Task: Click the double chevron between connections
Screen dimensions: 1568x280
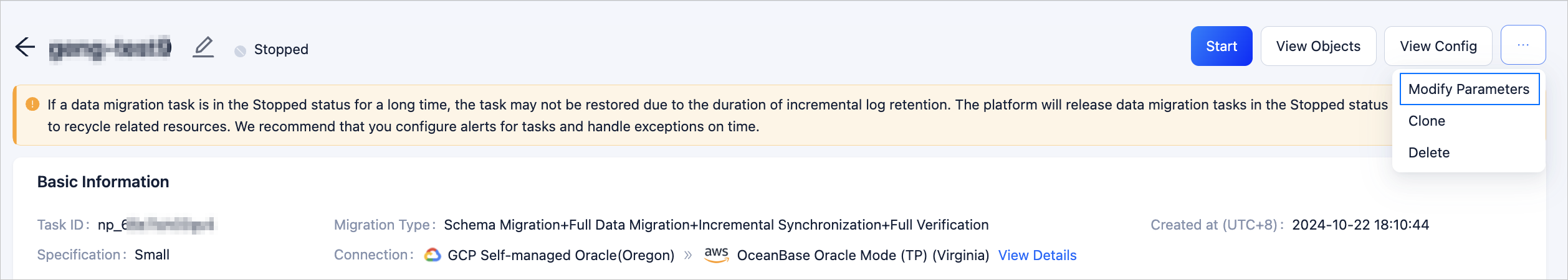Action: point(688,255)
